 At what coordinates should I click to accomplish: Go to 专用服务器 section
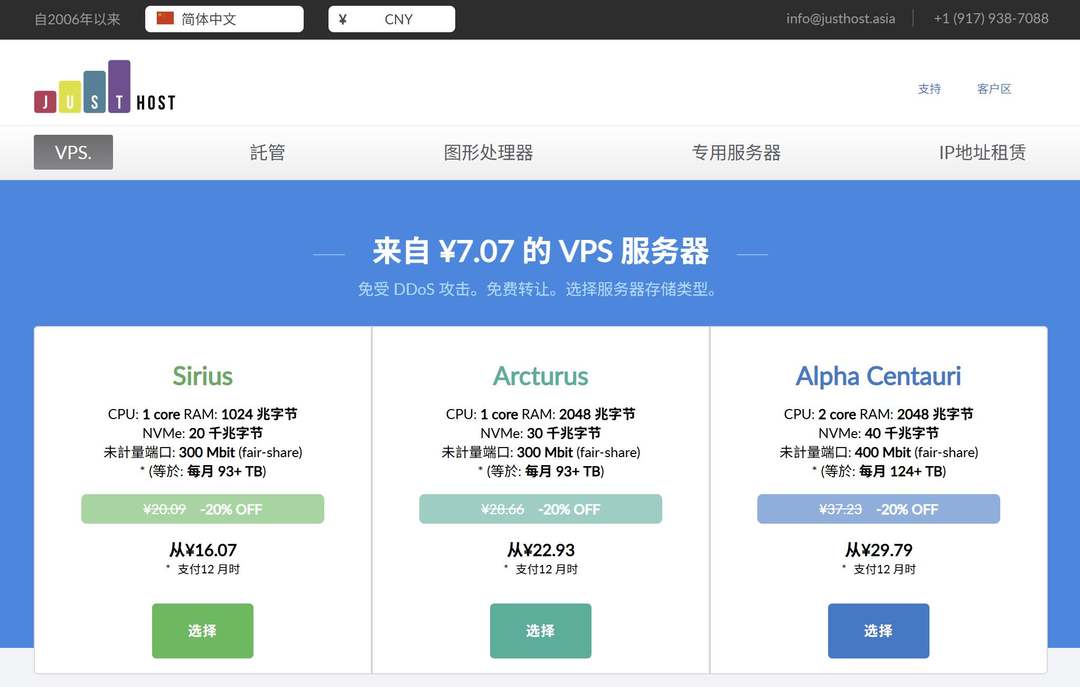736,152
